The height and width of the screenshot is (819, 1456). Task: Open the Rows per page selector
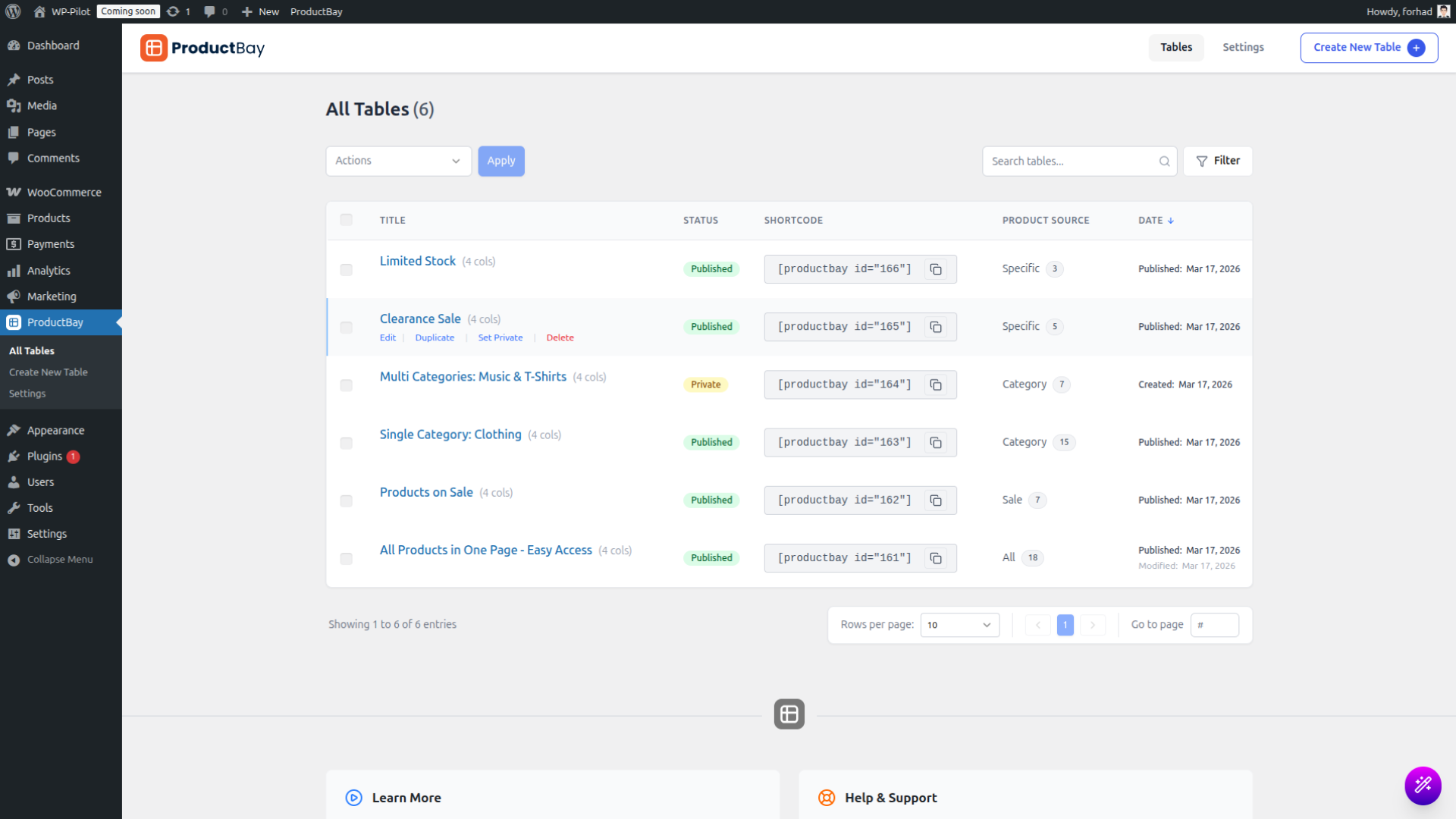(x=959, y=625)
